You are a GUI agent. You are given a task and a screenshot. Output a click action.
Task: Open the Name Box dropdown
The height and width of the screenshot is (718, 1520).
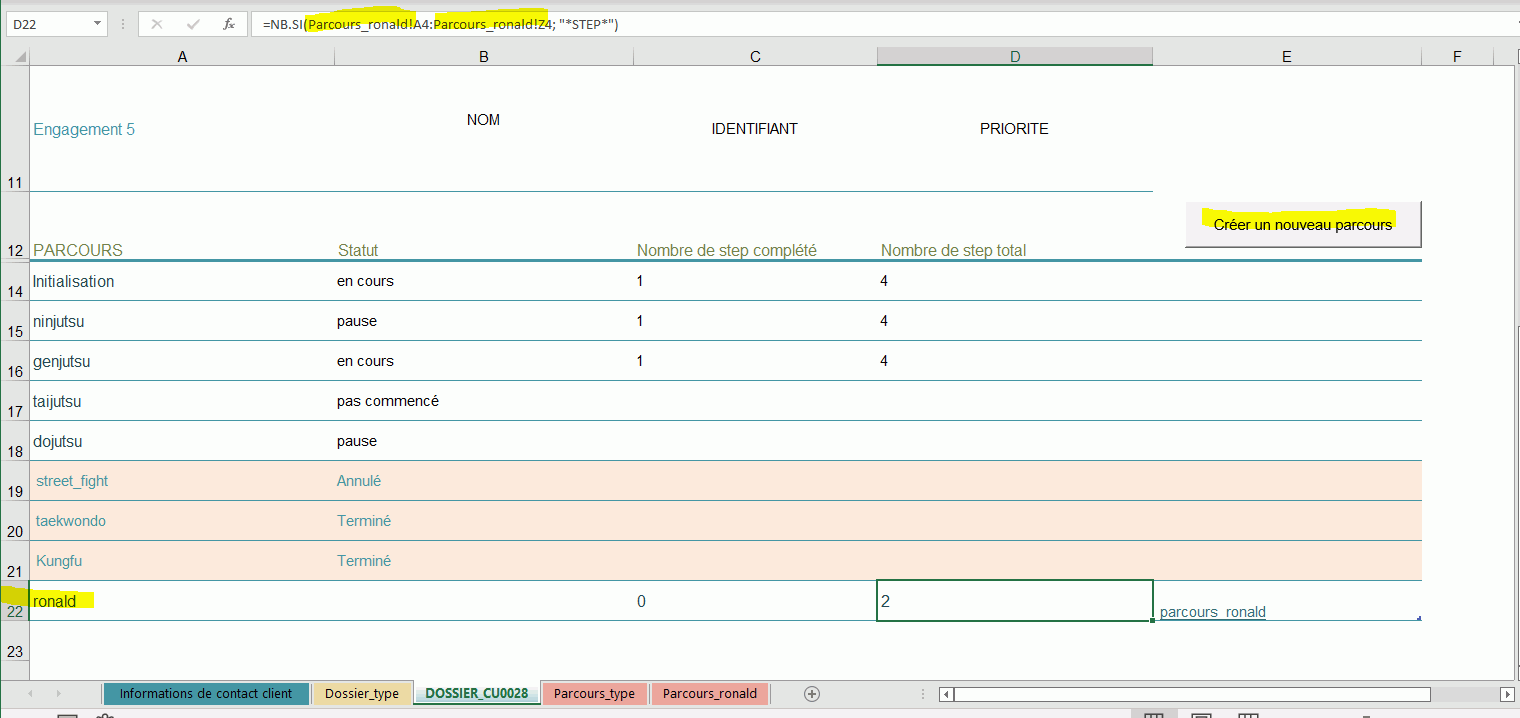[97, 24]
